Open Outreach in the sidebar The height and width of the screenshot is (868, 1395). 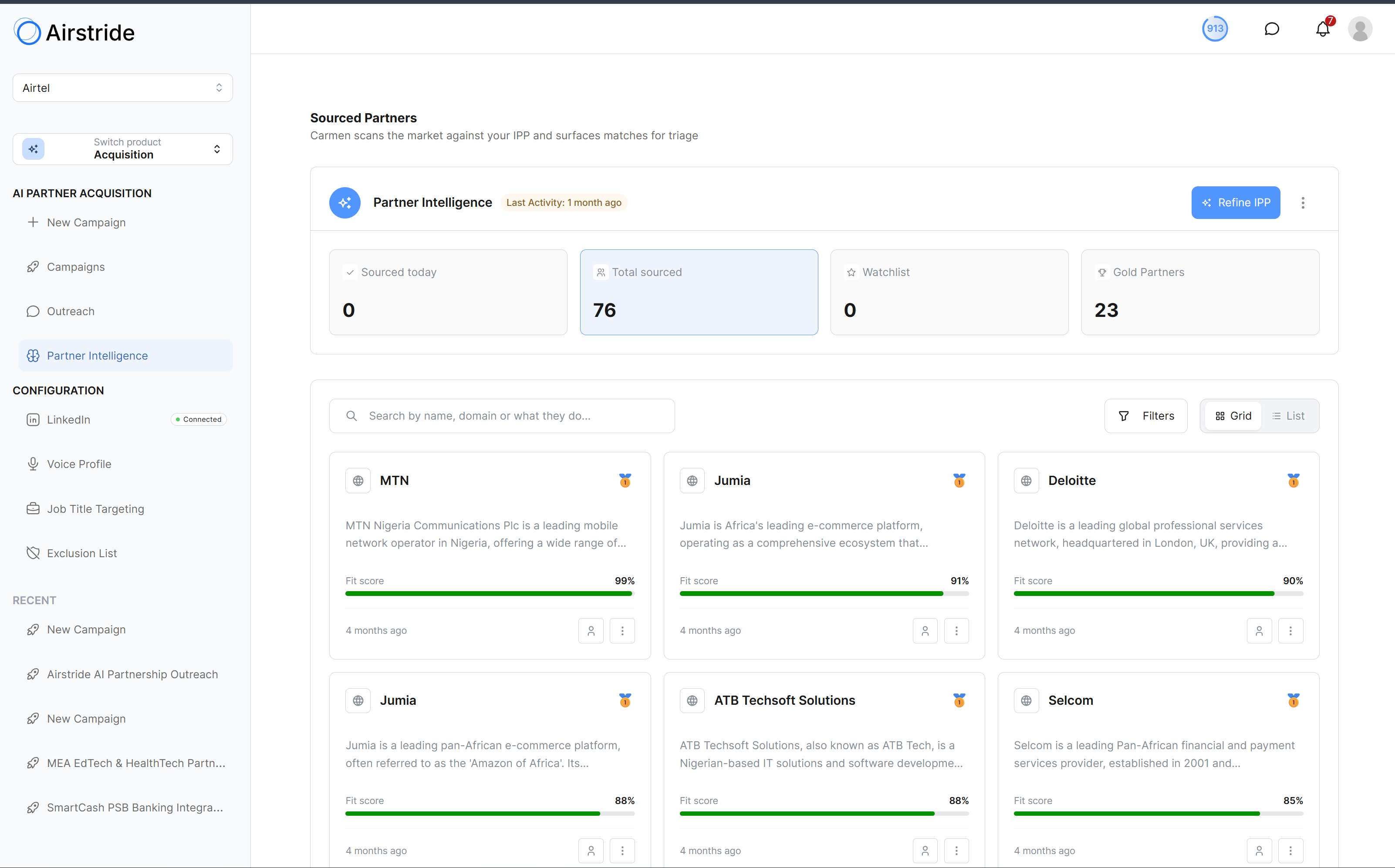point(125,311)
